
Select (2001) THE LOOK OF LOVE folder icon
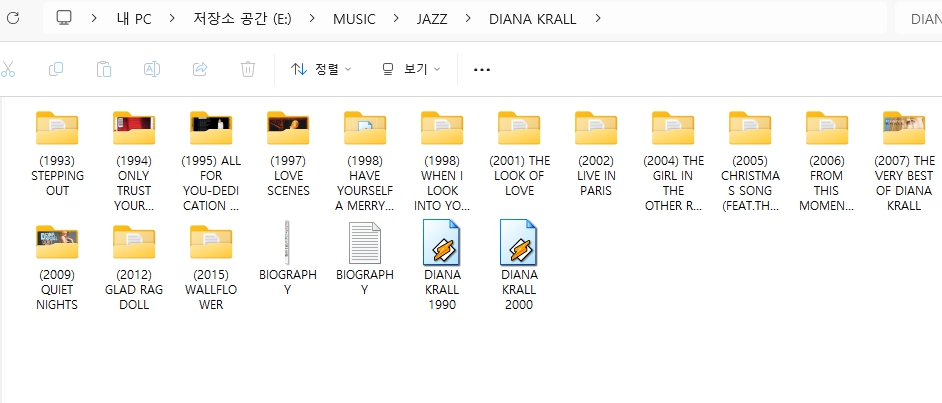(x=519, y=128)
